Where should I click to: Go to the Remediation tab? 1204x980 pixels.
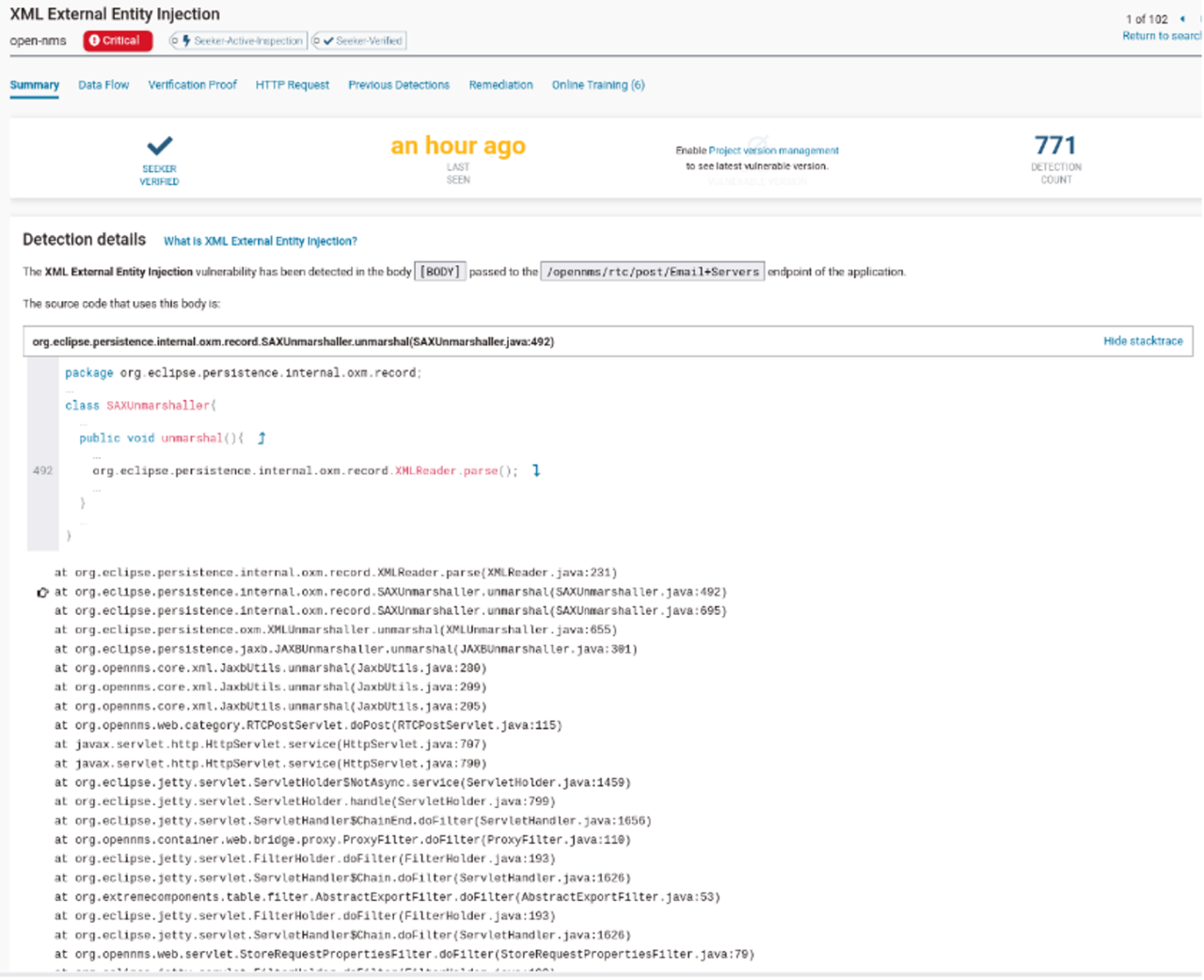[x=500, y=86]
